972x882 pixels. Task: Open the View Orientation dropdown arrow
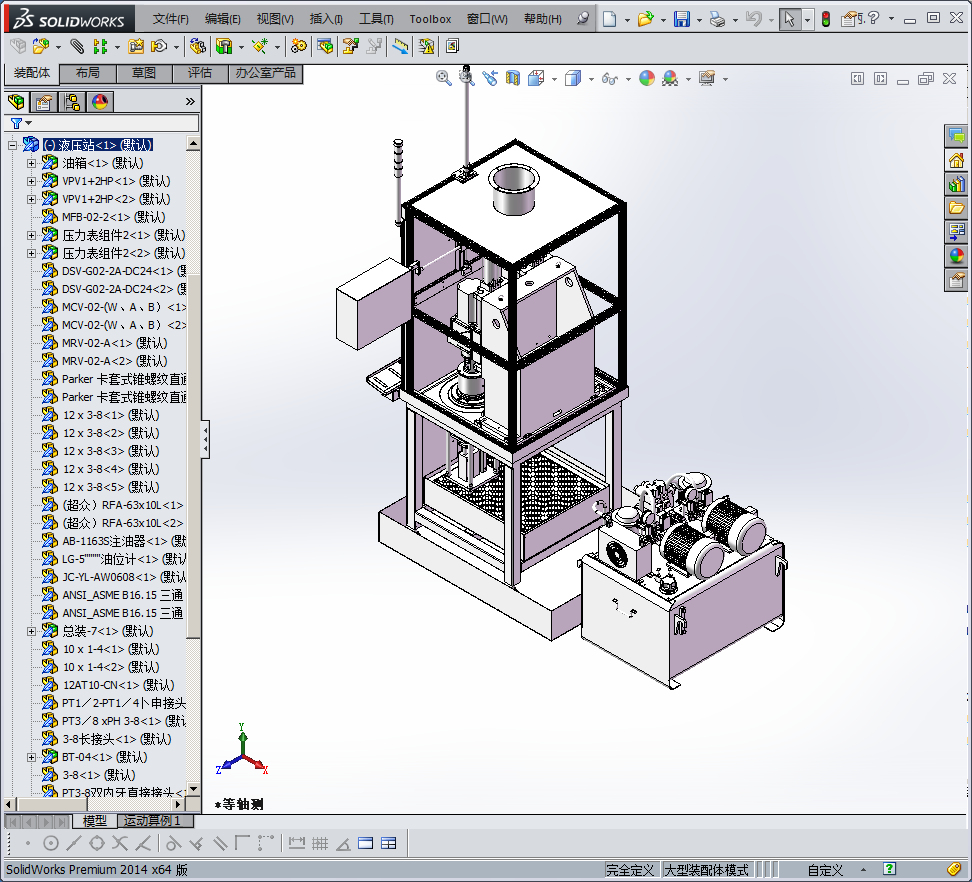[554, 79]
